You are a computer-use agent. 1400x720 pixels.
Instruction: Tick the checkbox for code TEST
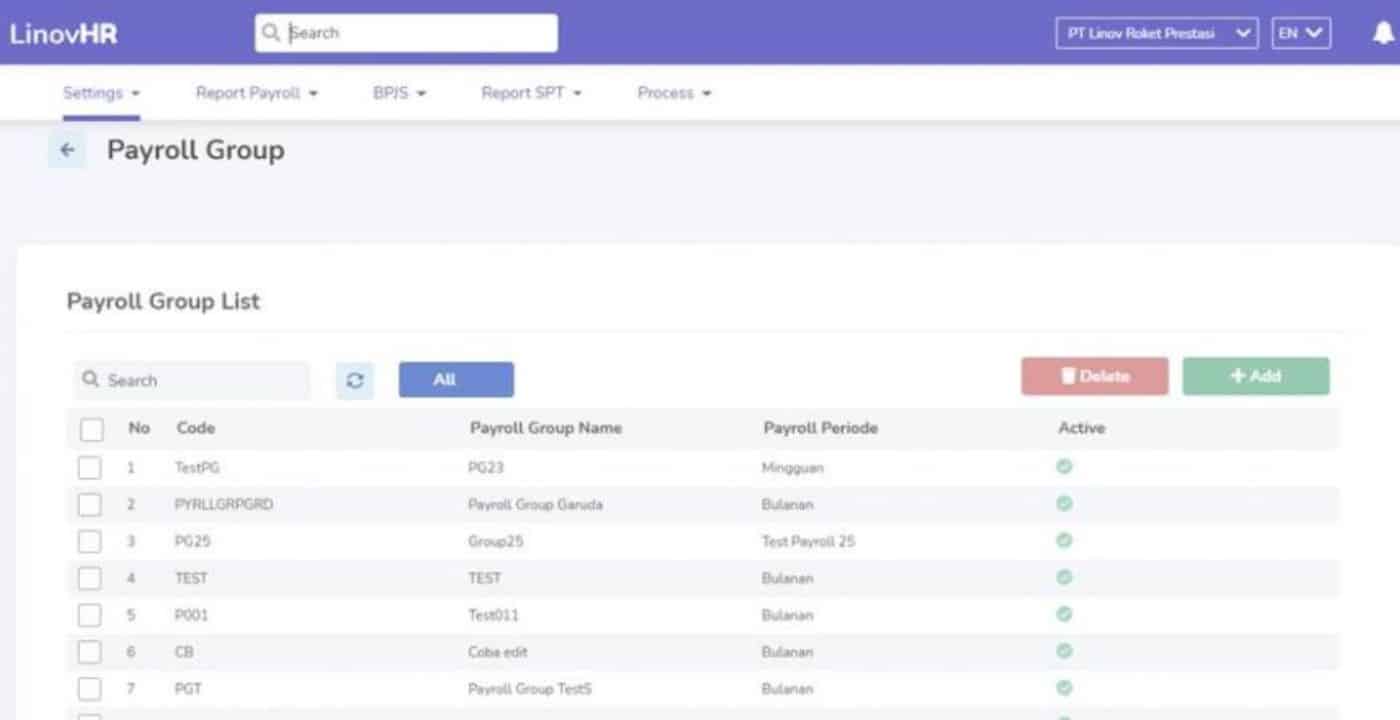(90, 578)
